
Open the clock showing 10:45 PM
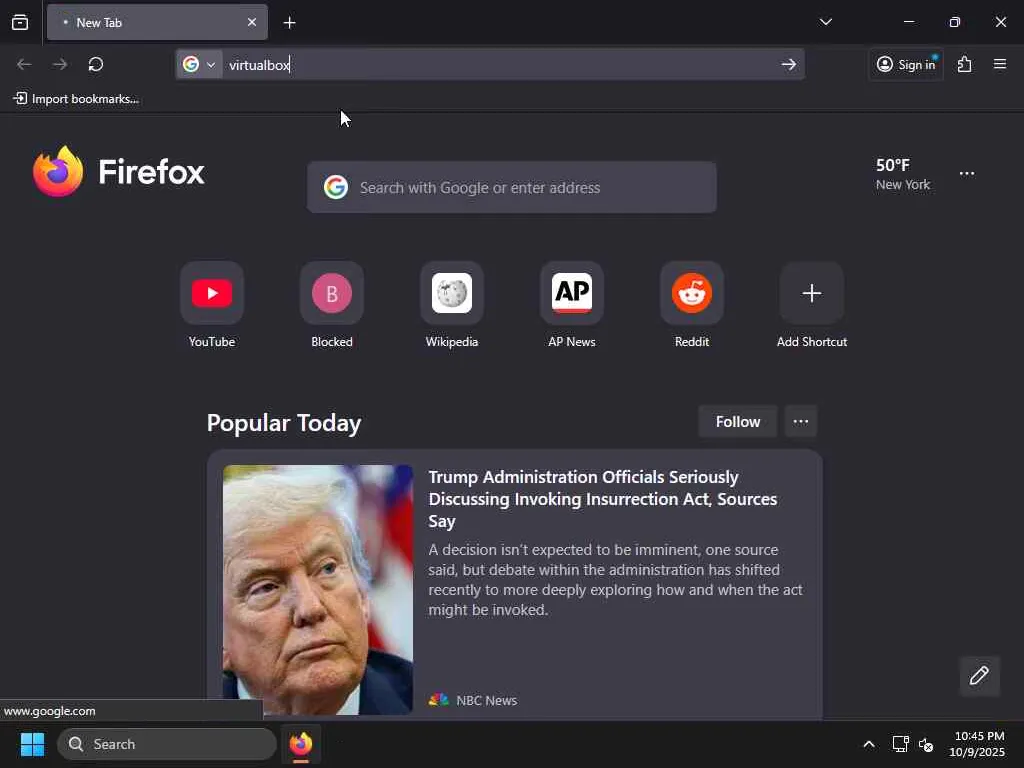tap(977, 744)
